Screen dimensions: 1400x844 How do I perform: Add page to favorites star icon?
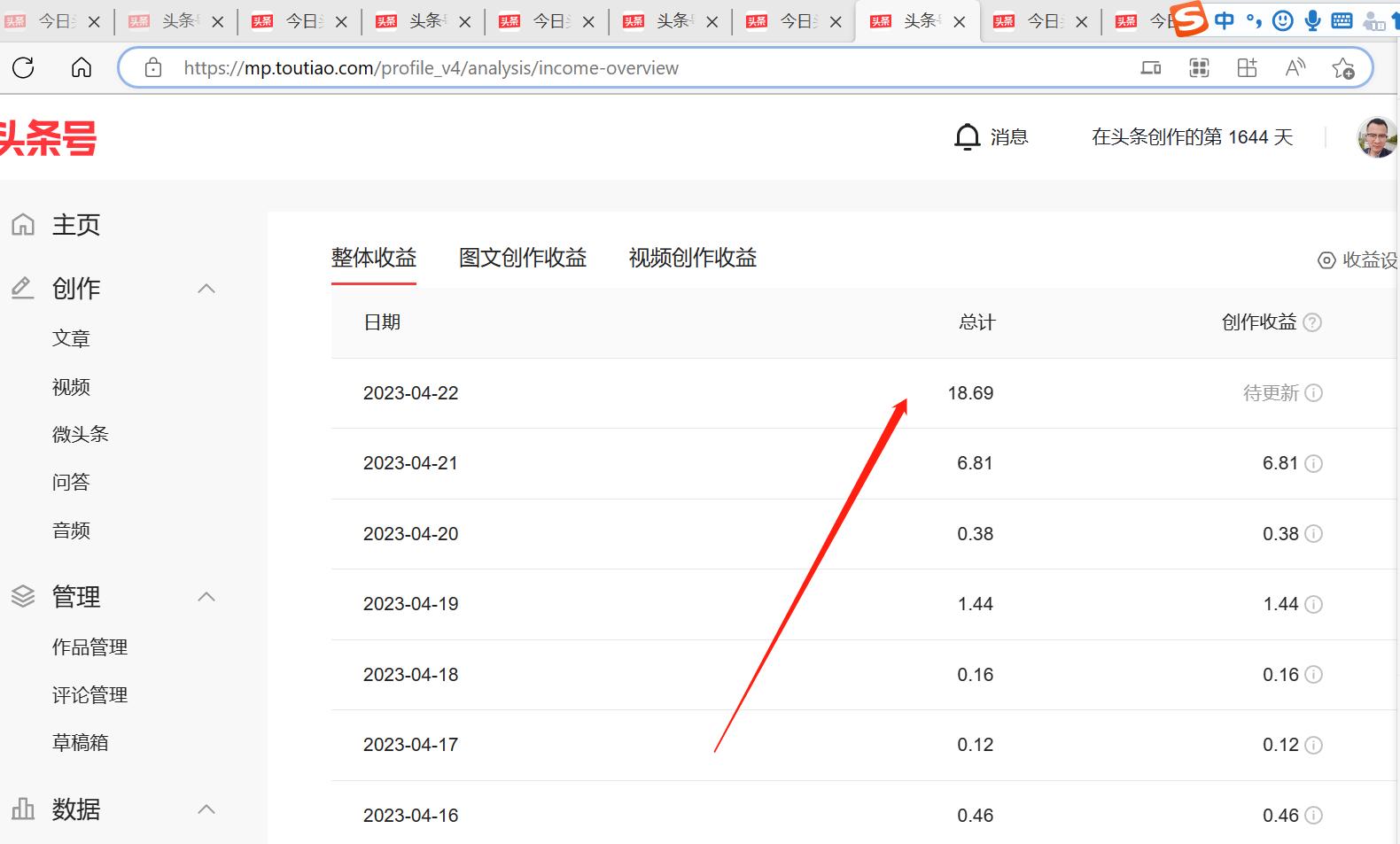coord(1343,68)
